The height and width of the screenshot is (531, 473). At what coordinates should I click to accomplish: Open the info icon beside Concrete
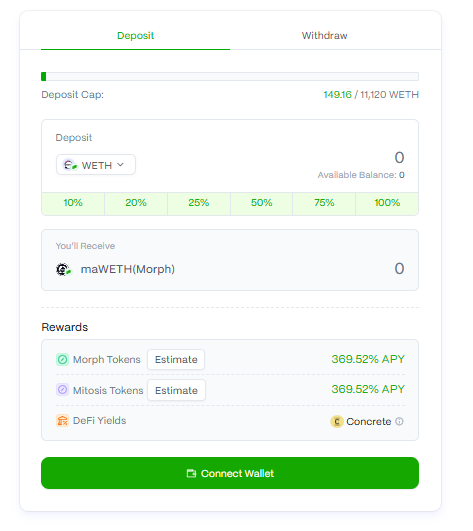(400, 421)
